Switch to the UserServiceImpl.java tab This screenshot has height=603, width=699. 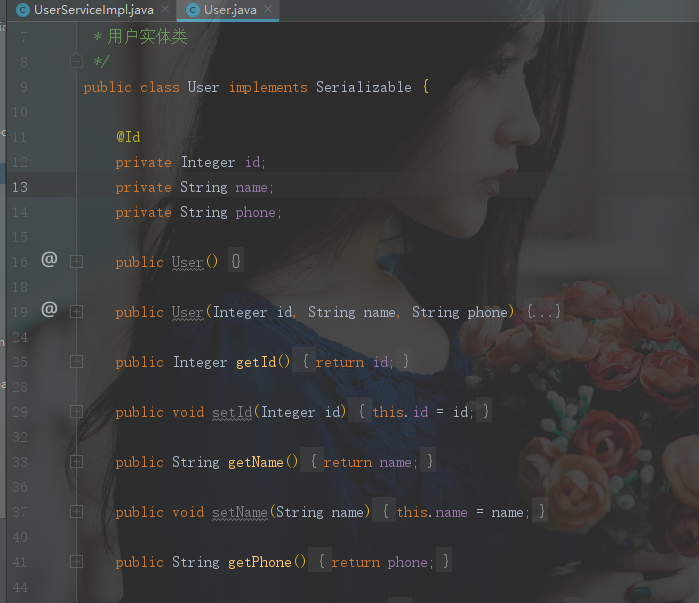point(94,10)
